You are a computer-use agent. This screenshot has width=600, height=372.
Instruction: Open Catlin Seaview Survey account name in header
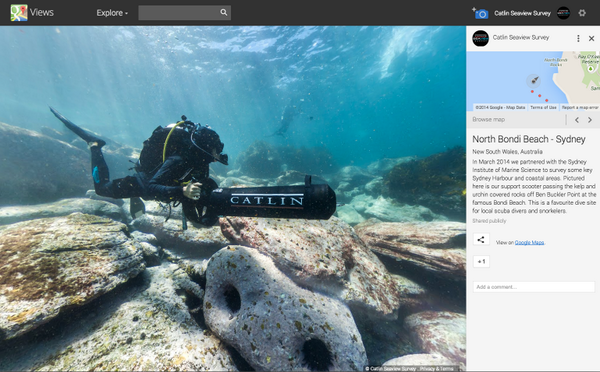coord(522,13)
